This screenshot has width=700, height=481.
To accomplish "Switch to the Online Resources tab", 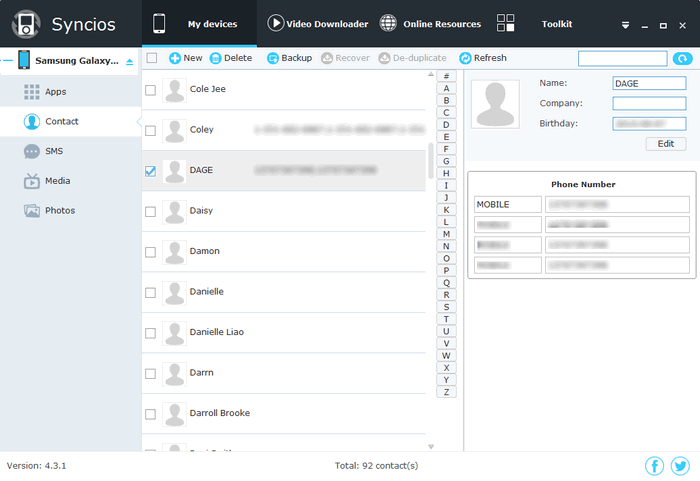I will coord(430,24).
